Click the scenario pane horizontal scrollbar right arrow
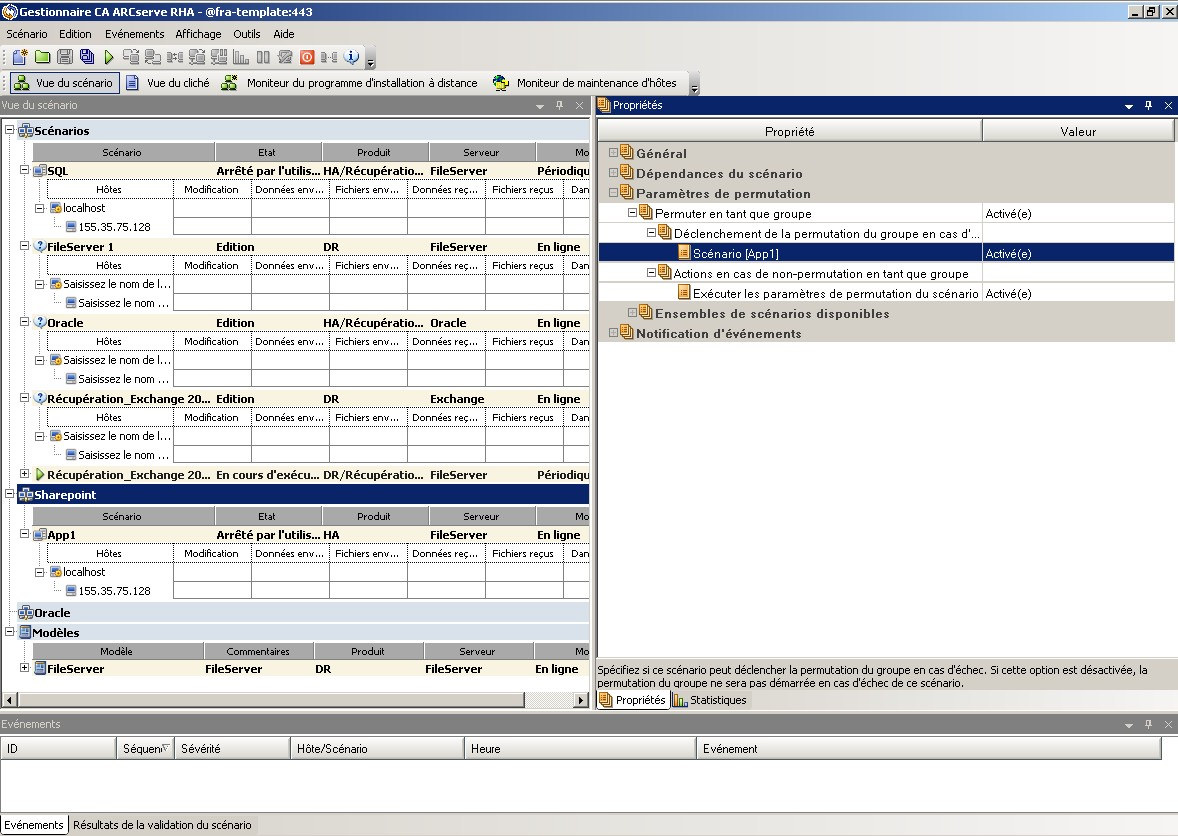Viewport: 1178px width, 836px height. (x=581, y=700)
